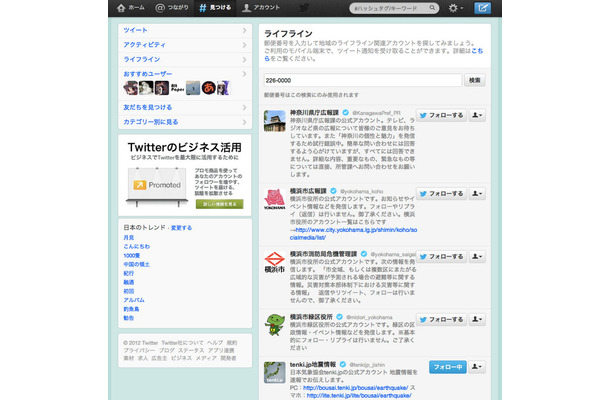Click the Twitter bird logo in top bar

304,8
